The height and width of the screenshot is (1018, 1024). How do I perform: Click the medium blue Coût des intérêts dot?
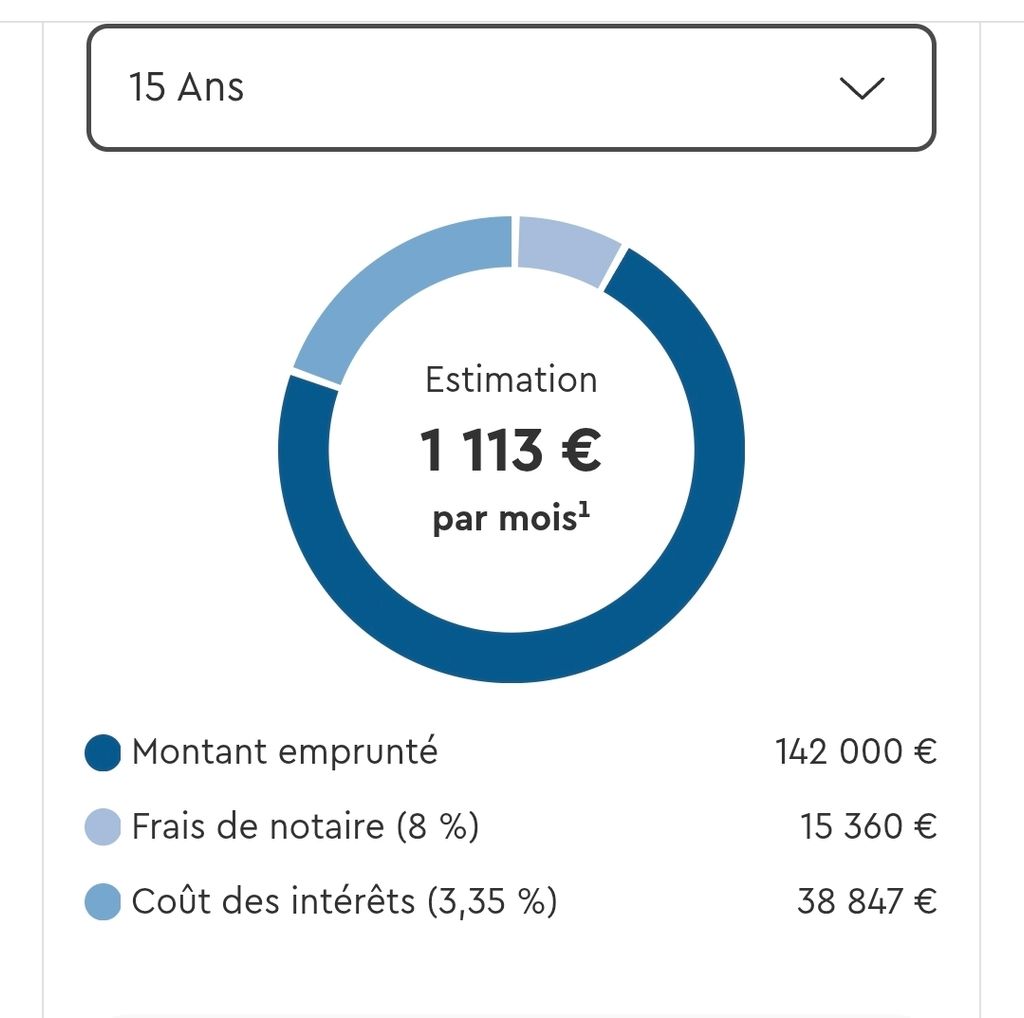point(103,902)
